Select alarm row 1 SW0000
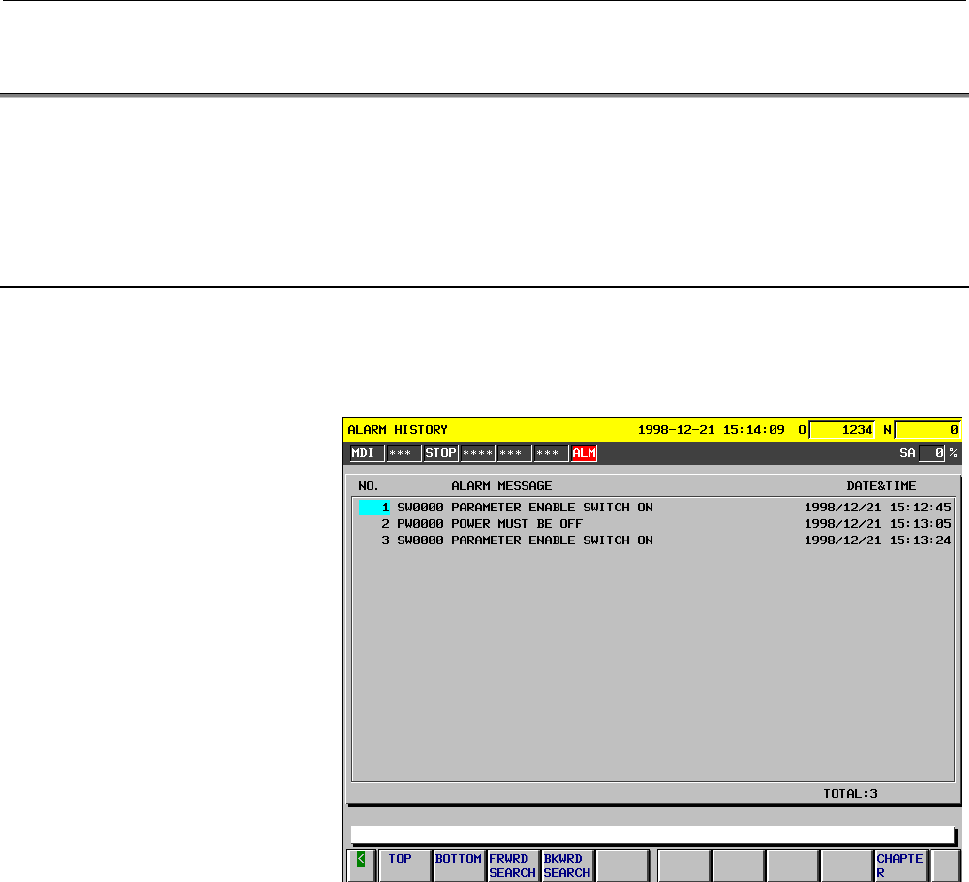 pyautogui.click(x=654, y=507)
